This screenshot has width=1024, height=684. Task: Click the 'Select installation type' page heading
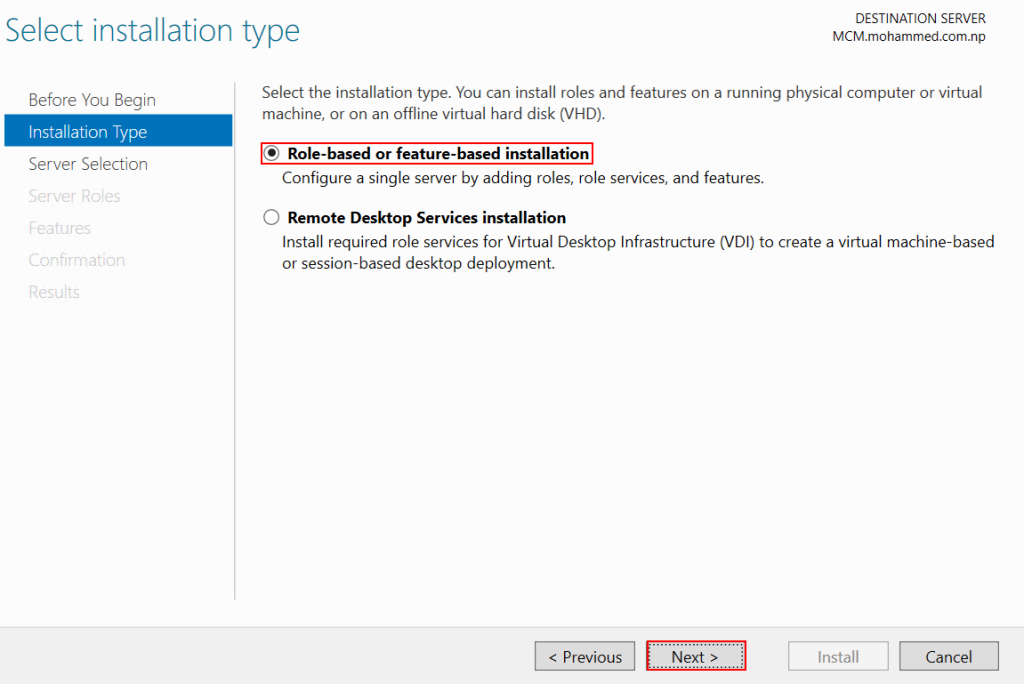click(x=152, y=31)
